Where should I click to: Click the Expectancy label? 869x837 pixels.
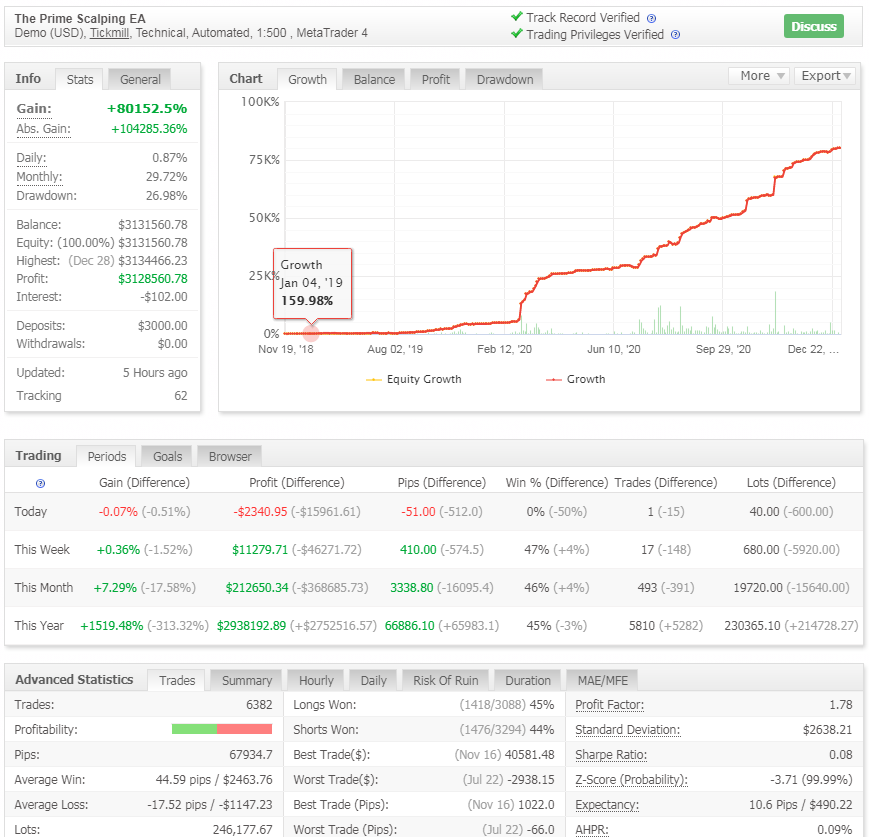pos(607,804)
